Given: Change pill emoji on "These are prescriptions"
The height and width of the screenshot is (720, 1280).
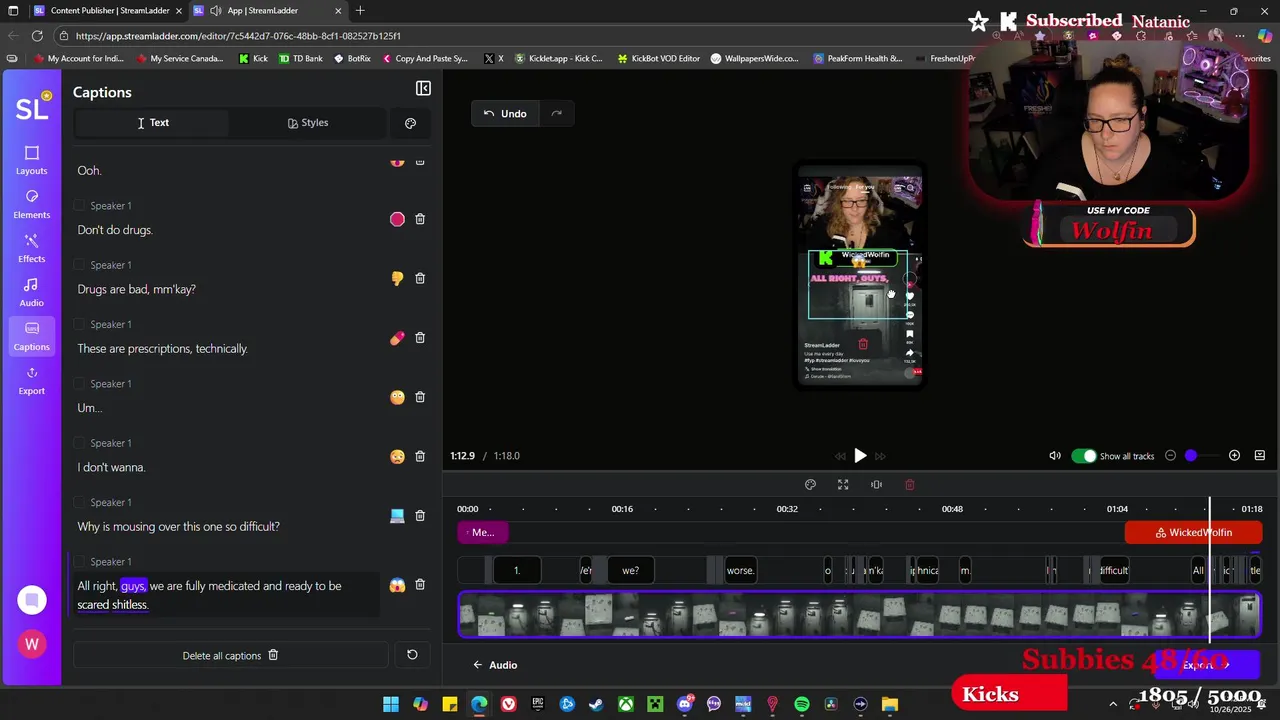Looking at the screenshot, I should [x=397, y=338].
